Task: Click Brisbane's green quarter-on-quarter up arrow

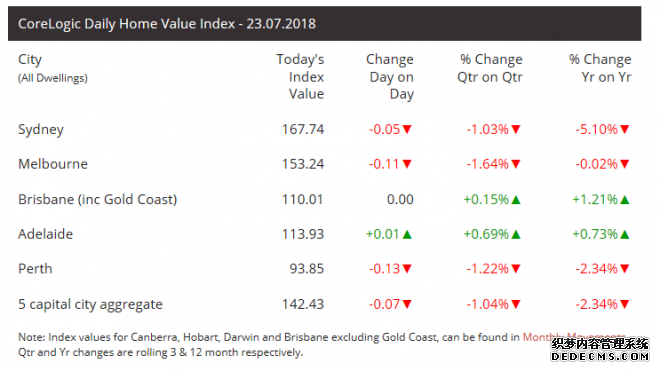Action: point(516,200)
